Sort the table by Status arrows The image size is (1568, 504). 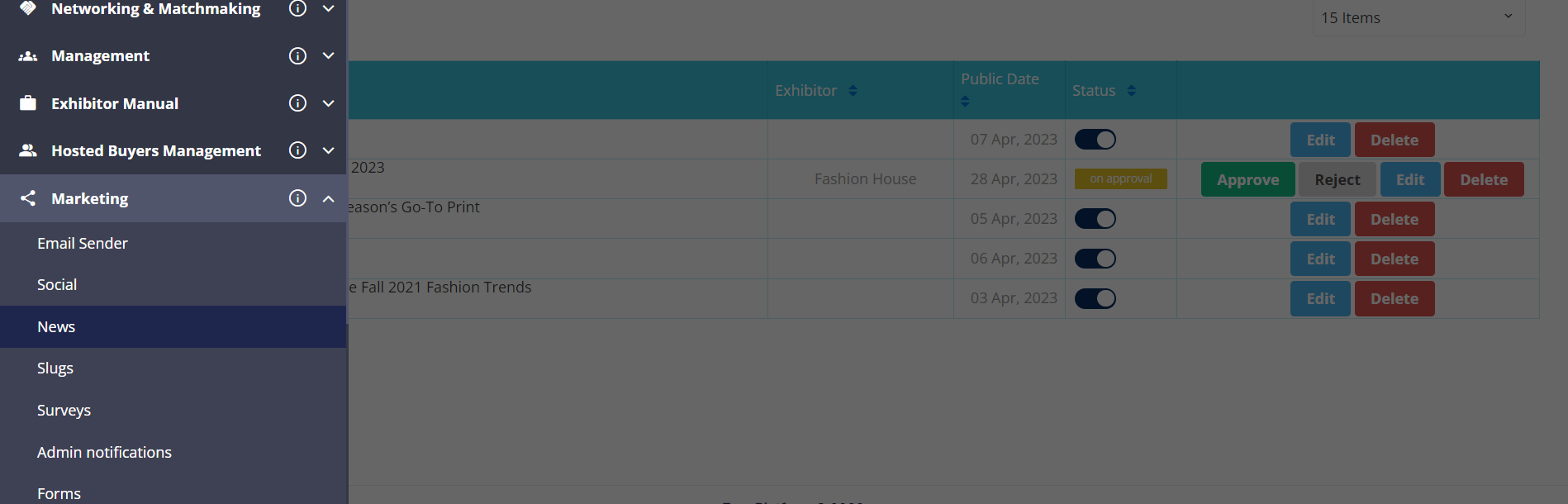coord(1131,90)
